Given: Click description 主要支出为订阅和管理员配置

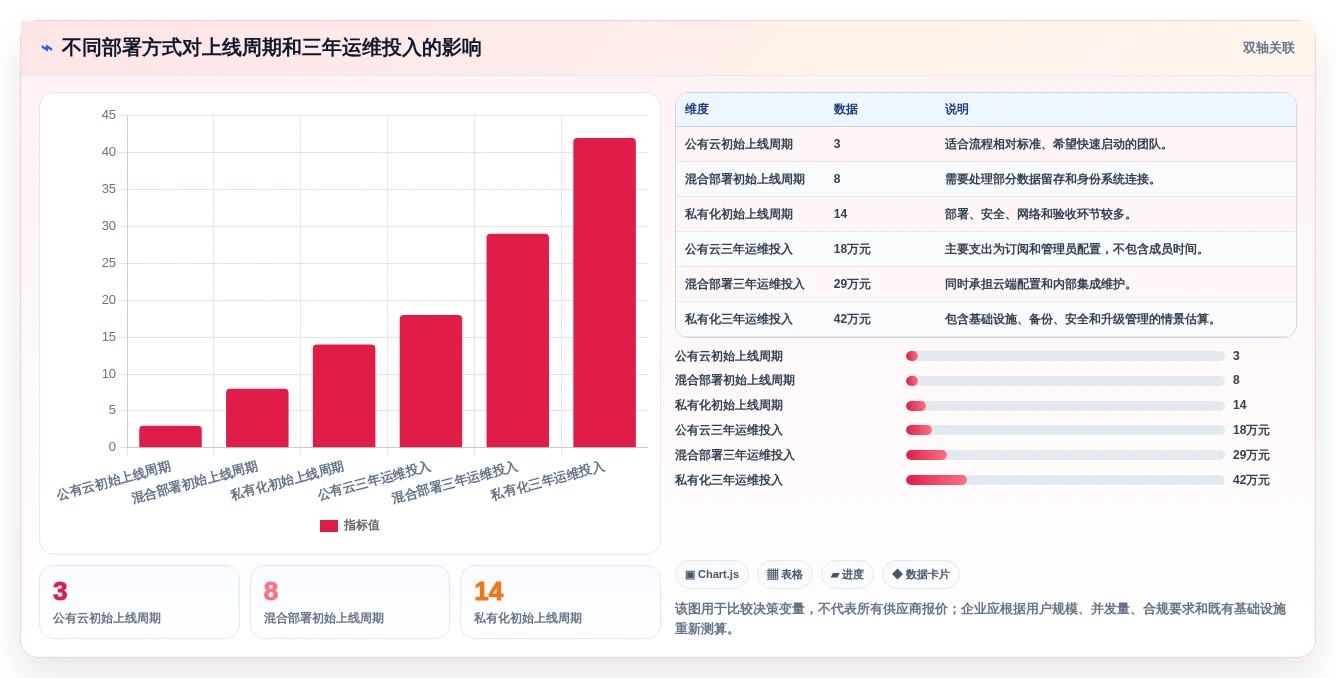Looking at the screenshot, I should point(1075,249).
